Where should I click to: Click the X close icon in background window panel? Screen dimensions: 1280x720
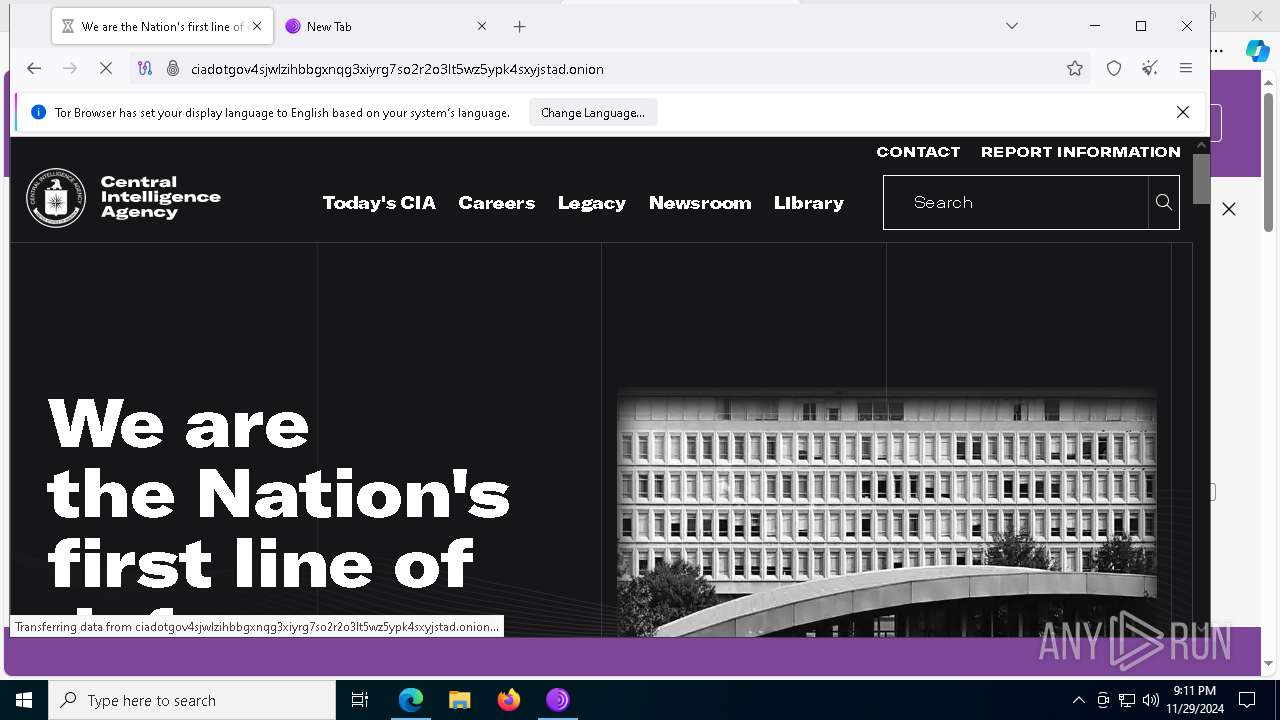coord(1229,209)
